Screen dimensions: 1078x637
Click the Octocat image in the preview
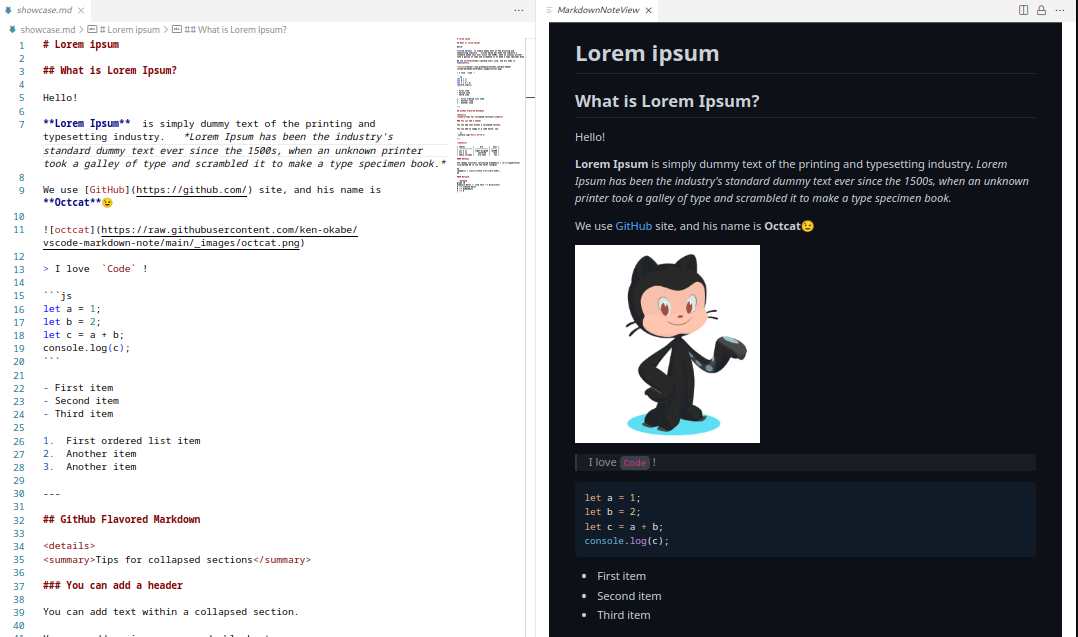667,344
